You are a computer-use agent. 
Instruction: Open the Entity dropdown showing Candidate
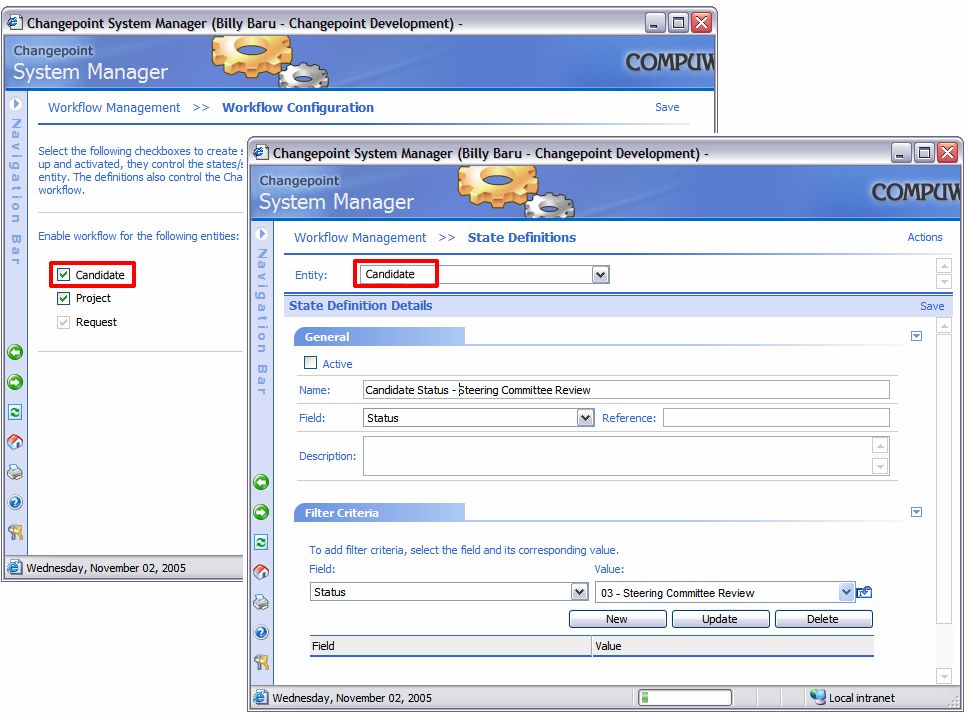coord(600,274)
